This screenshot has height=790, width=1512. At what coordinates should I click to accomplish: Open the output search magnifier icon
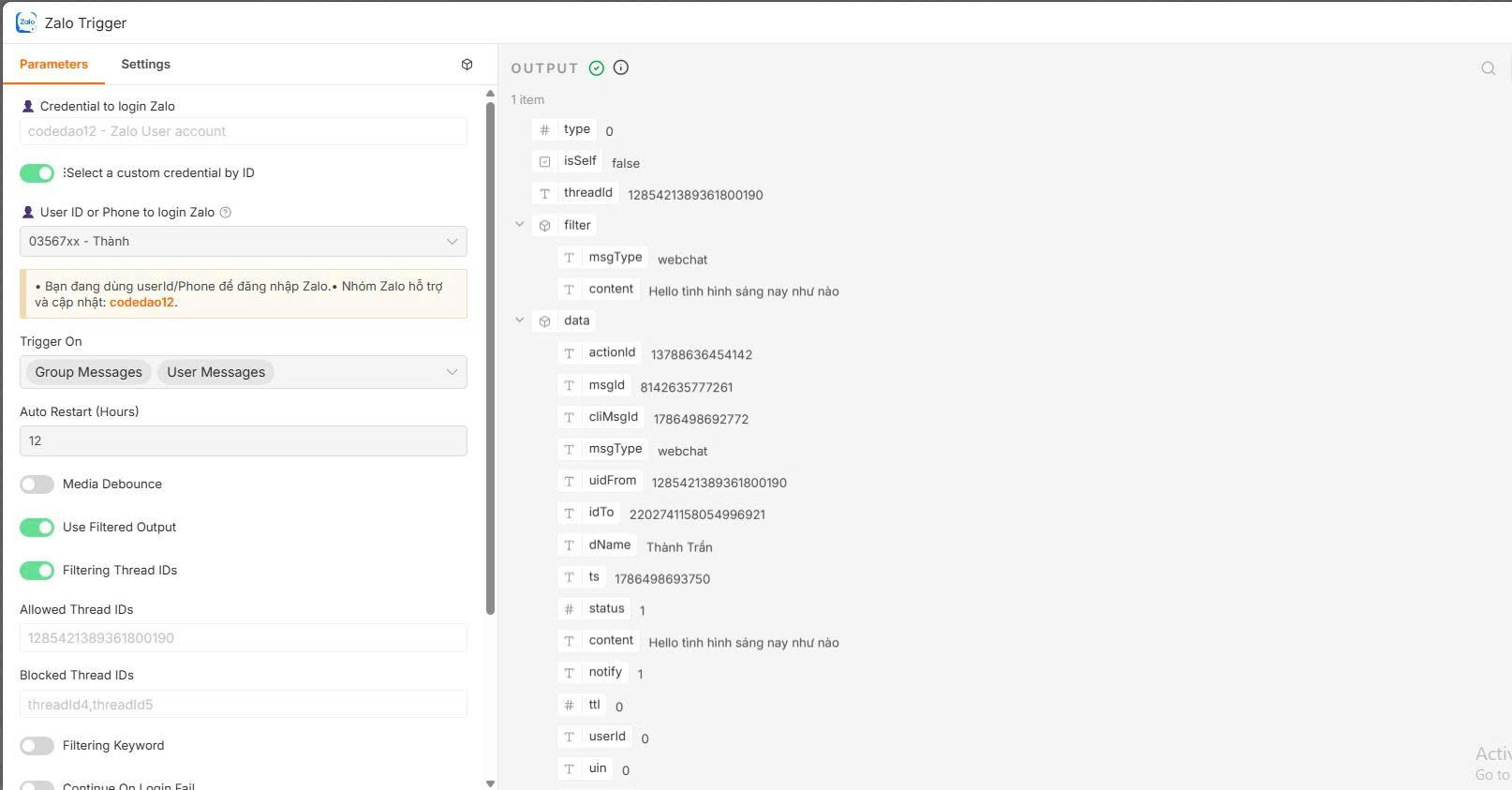[x=1488, y=68]
